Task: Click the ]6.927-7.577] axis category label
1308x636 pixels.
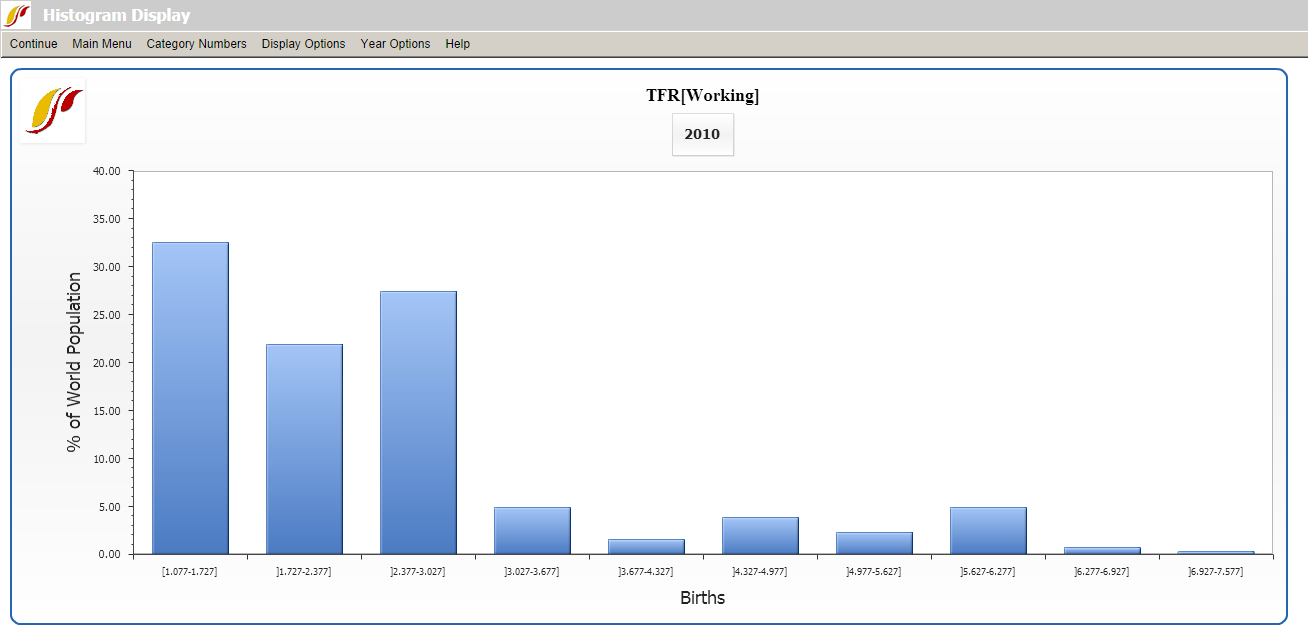Action: [1215, 571]
